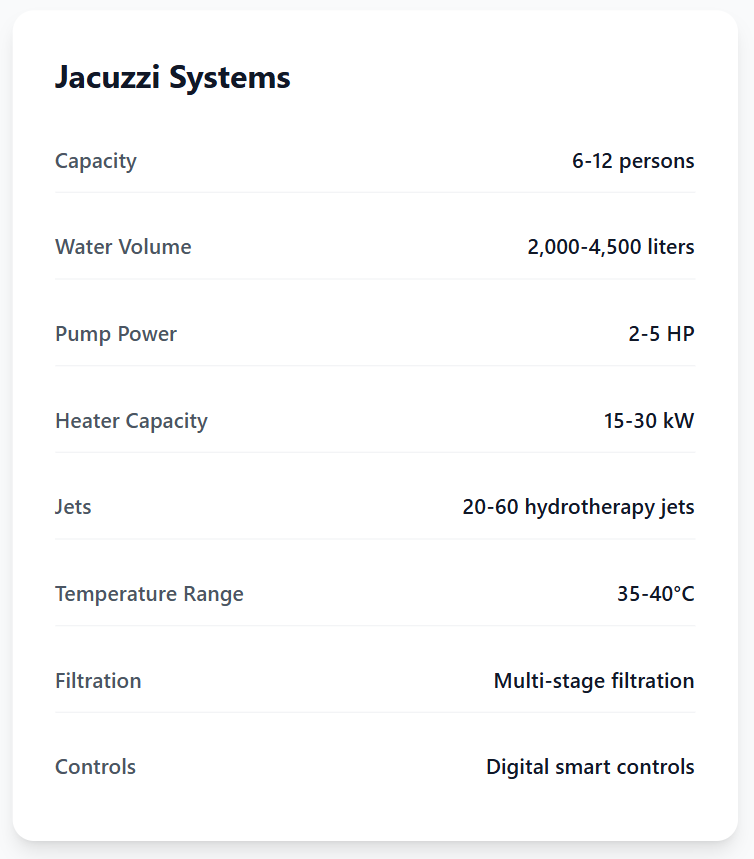Click the word hydrotherapy in Jets row
The image size is (754, 859).
tap(592, 507)
